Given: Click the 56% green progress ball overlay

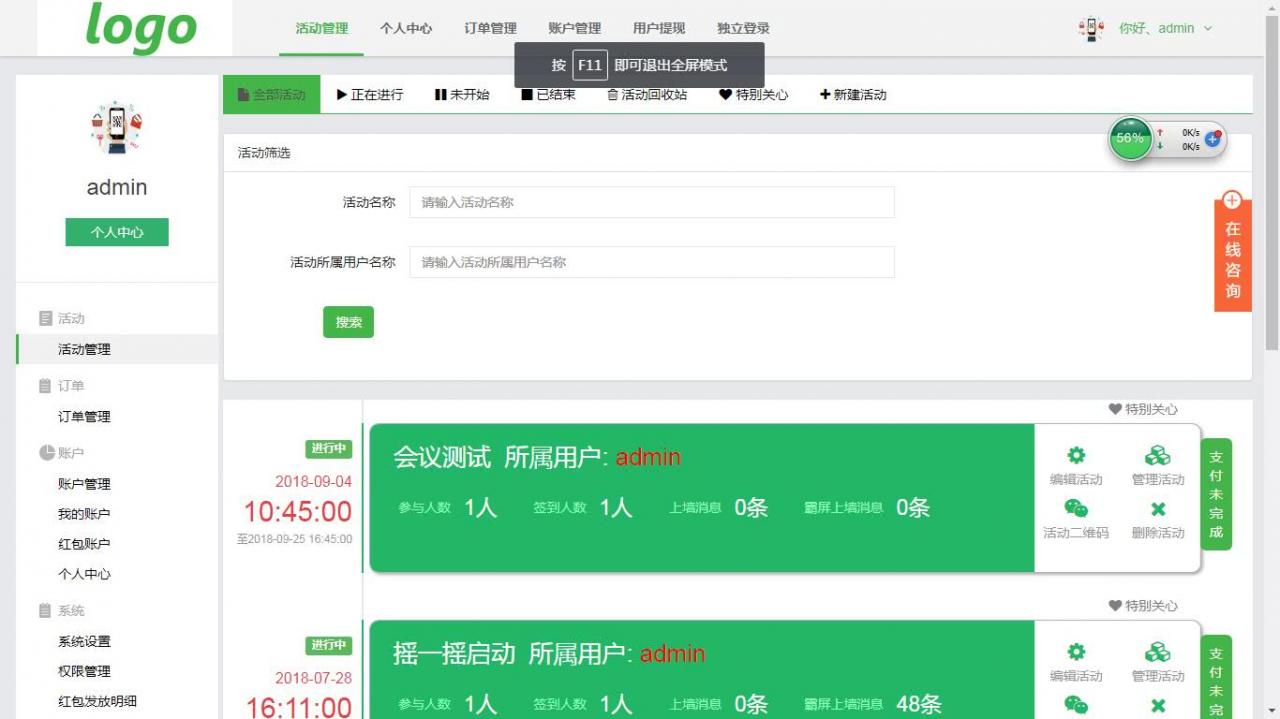Looking at the screenshot, I should point(1129,139).
